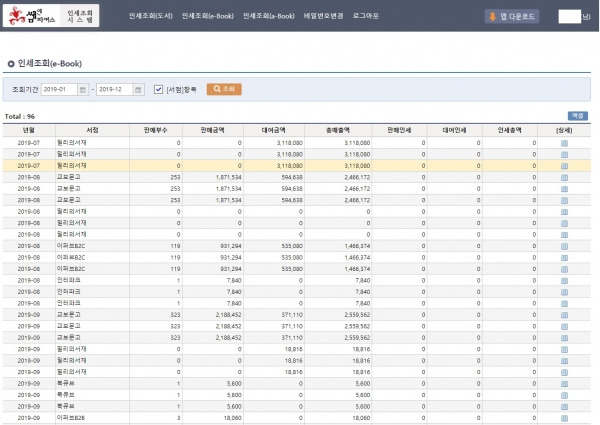Click the start date input field

pos(59,90)
